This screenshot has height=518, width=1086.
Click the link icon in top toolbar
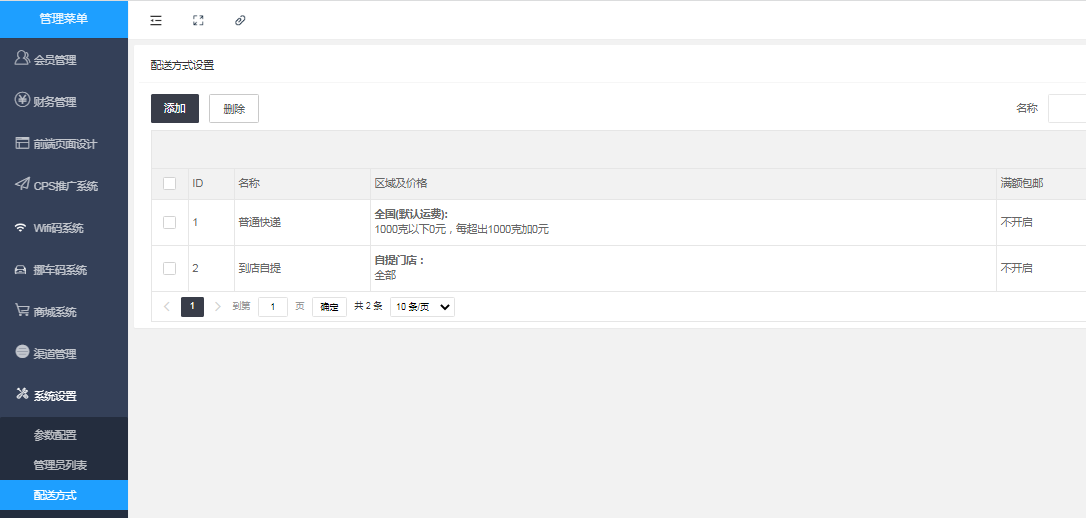coord(240,20)
